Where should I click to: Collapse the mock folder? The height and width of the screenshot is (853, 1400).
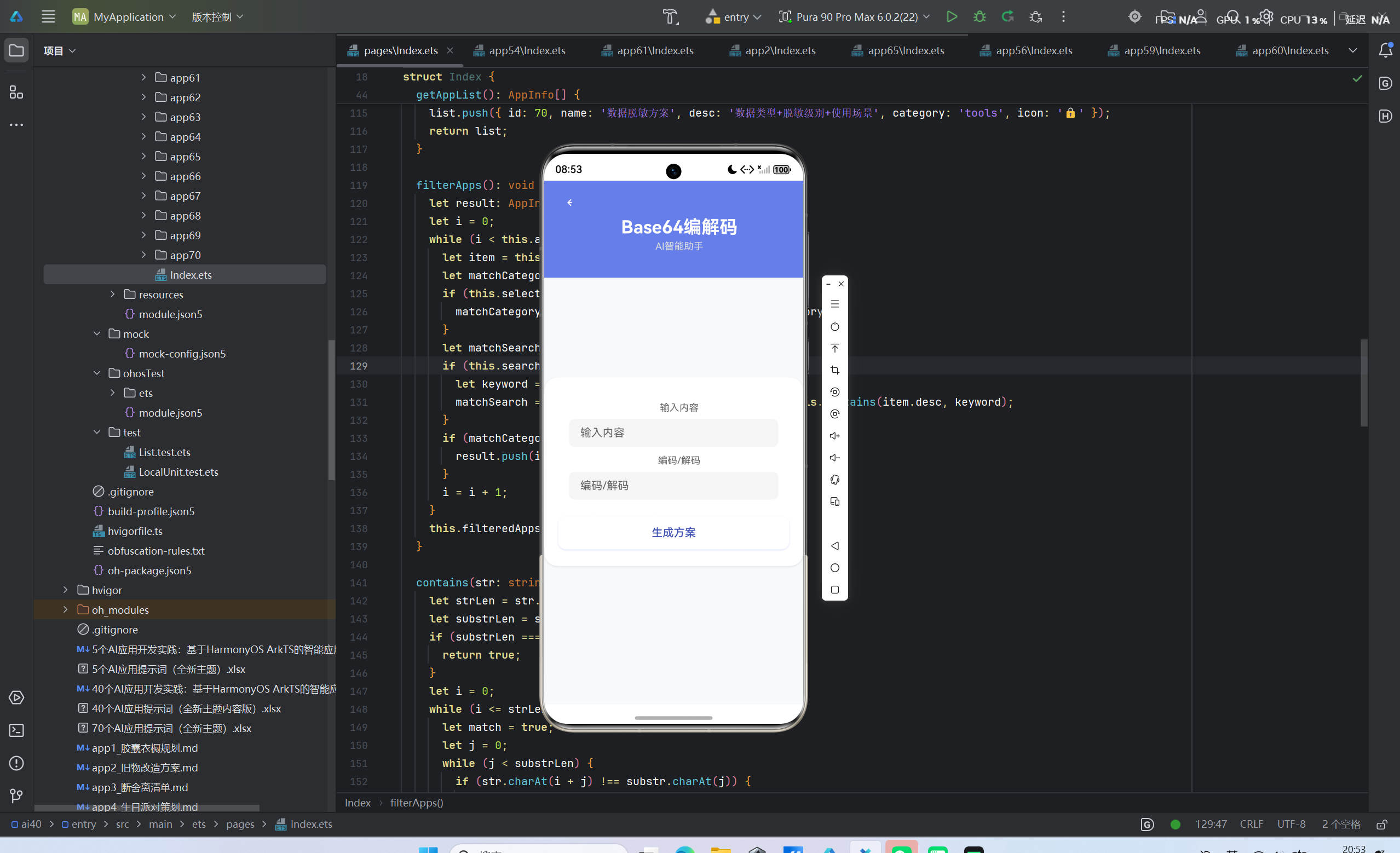[x=97, y=333]
